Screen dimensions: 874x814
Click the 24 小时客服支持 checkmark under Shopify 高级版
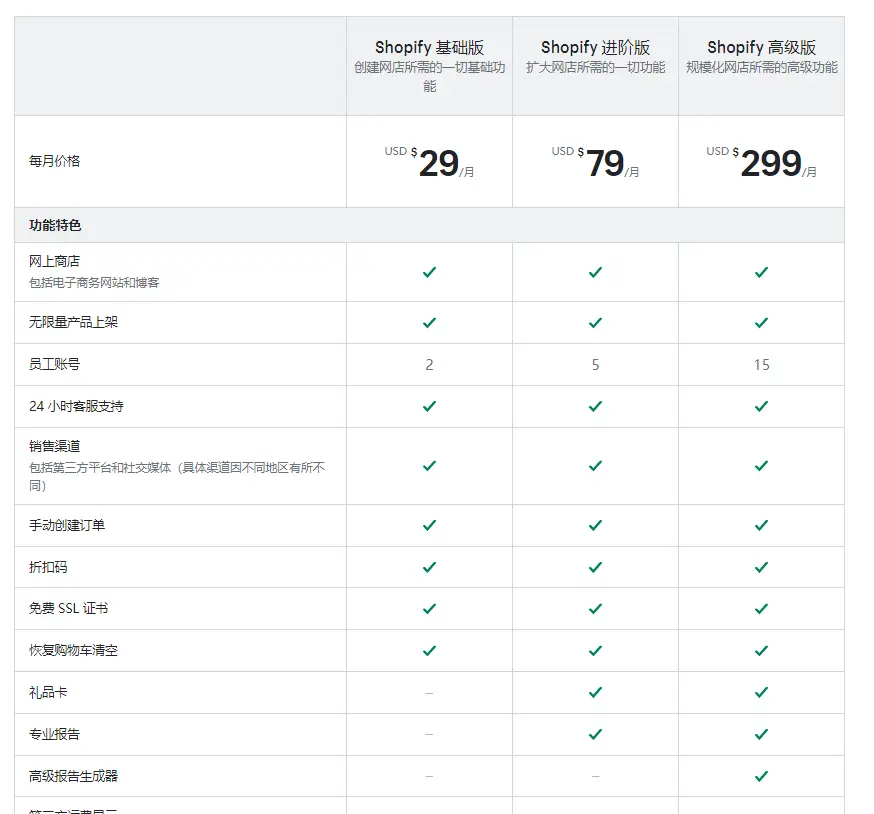(x=761, y=407)
